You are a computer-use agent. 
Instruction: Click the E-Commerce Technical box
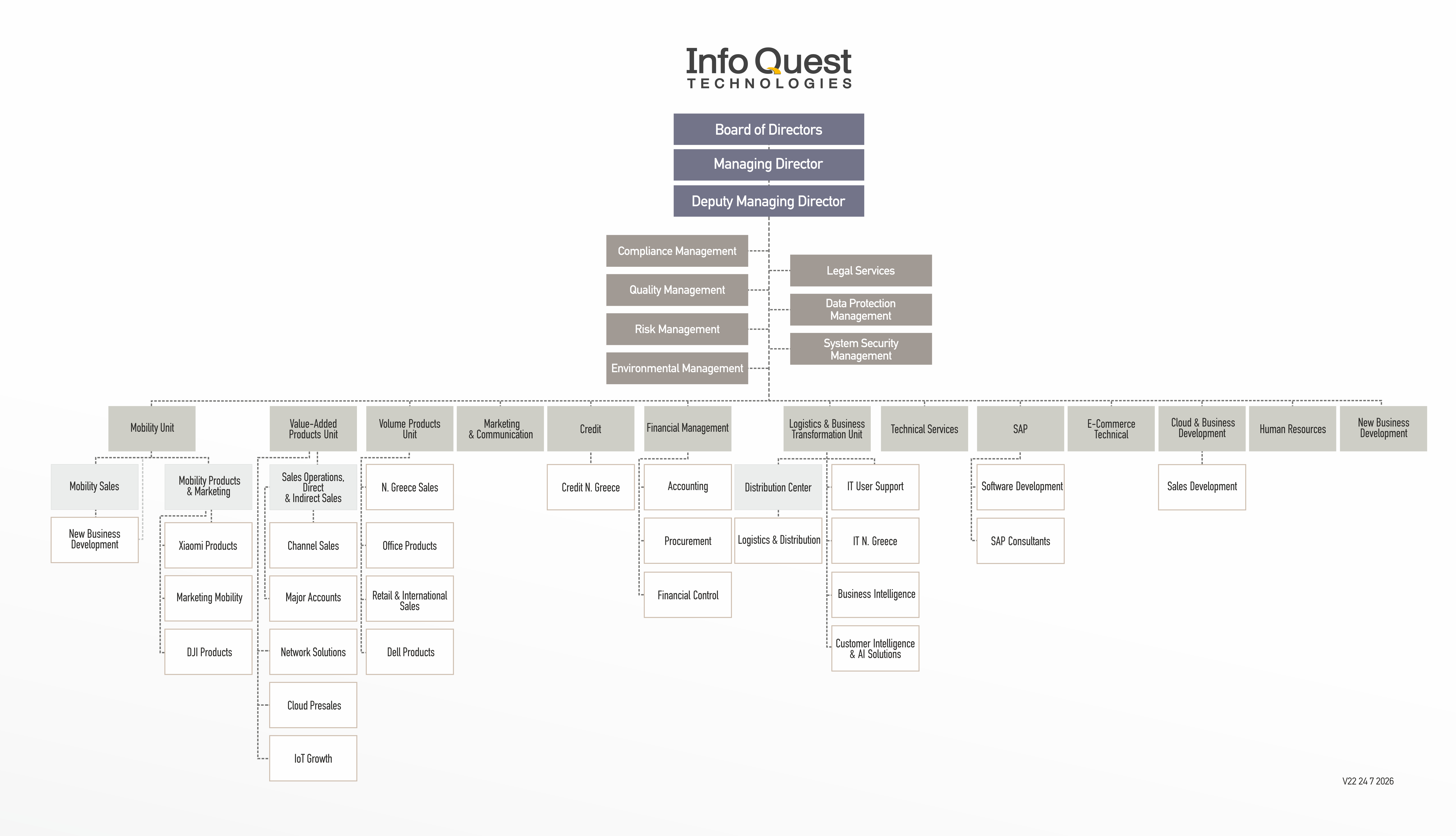1111,428
